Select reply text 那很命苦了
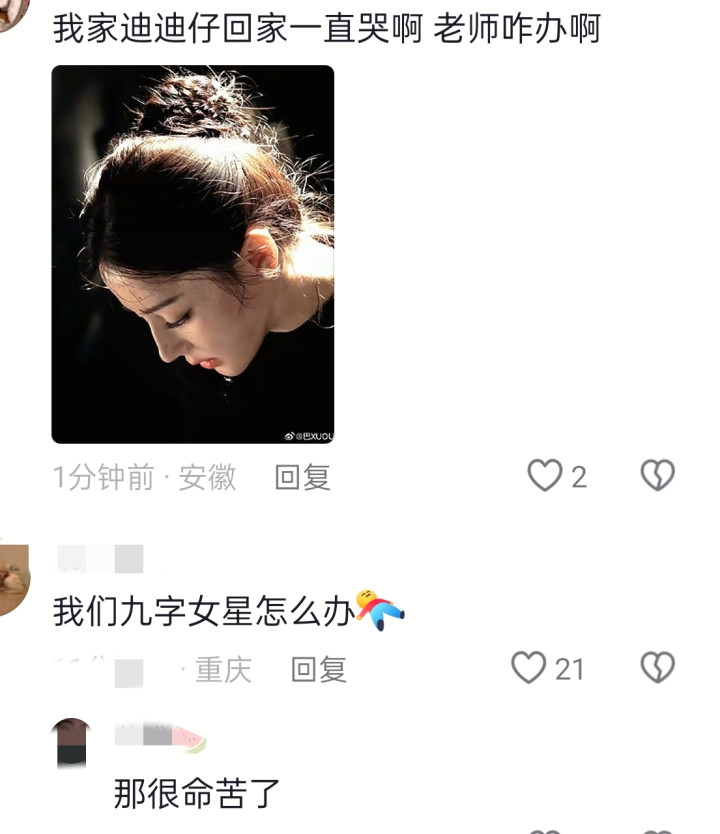720x834 pixels. coord(197,794)
